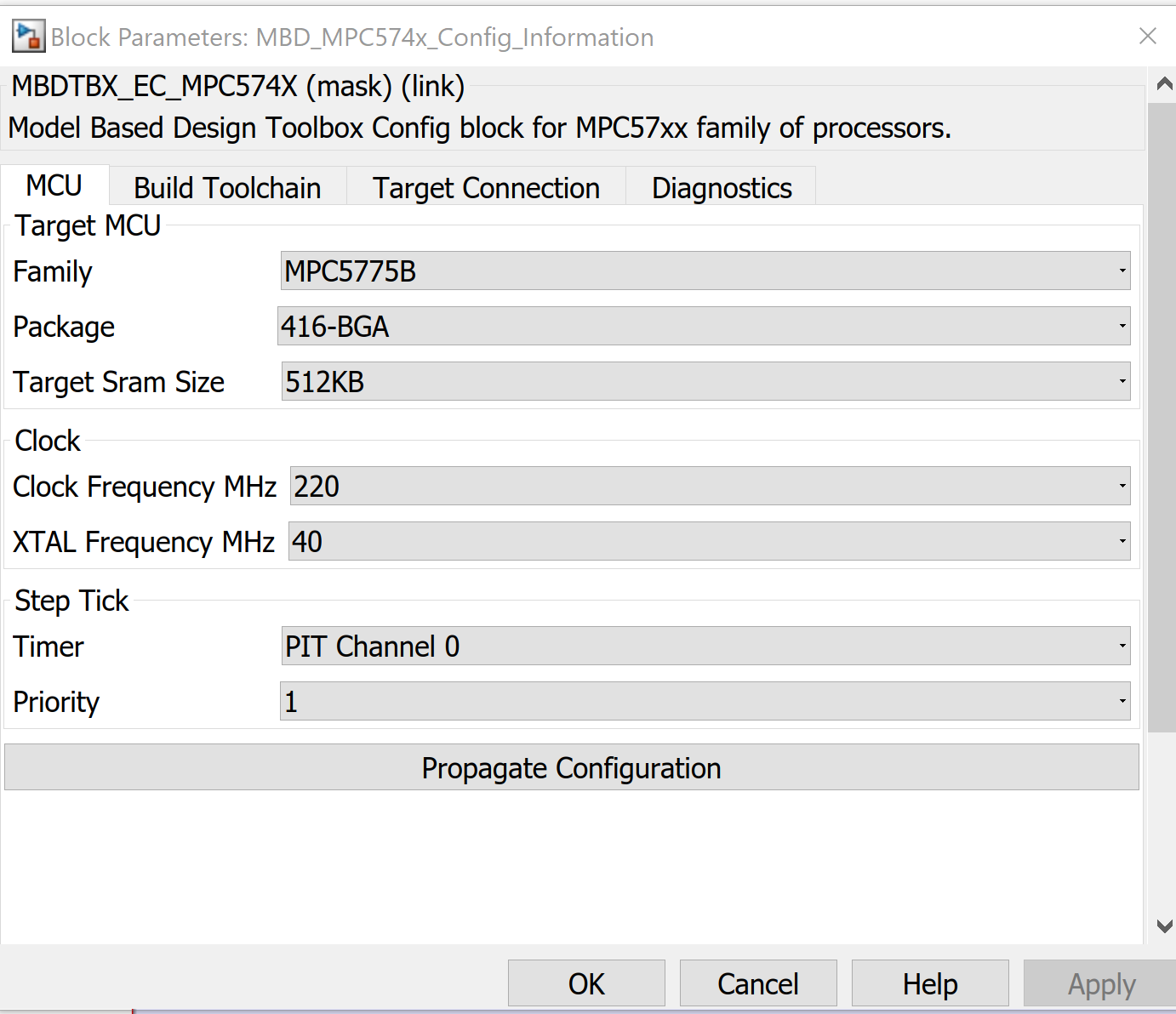Open Help for the config block
Image resolution: width=1176 pixels, height=1014 pixels.
[929, 983]
